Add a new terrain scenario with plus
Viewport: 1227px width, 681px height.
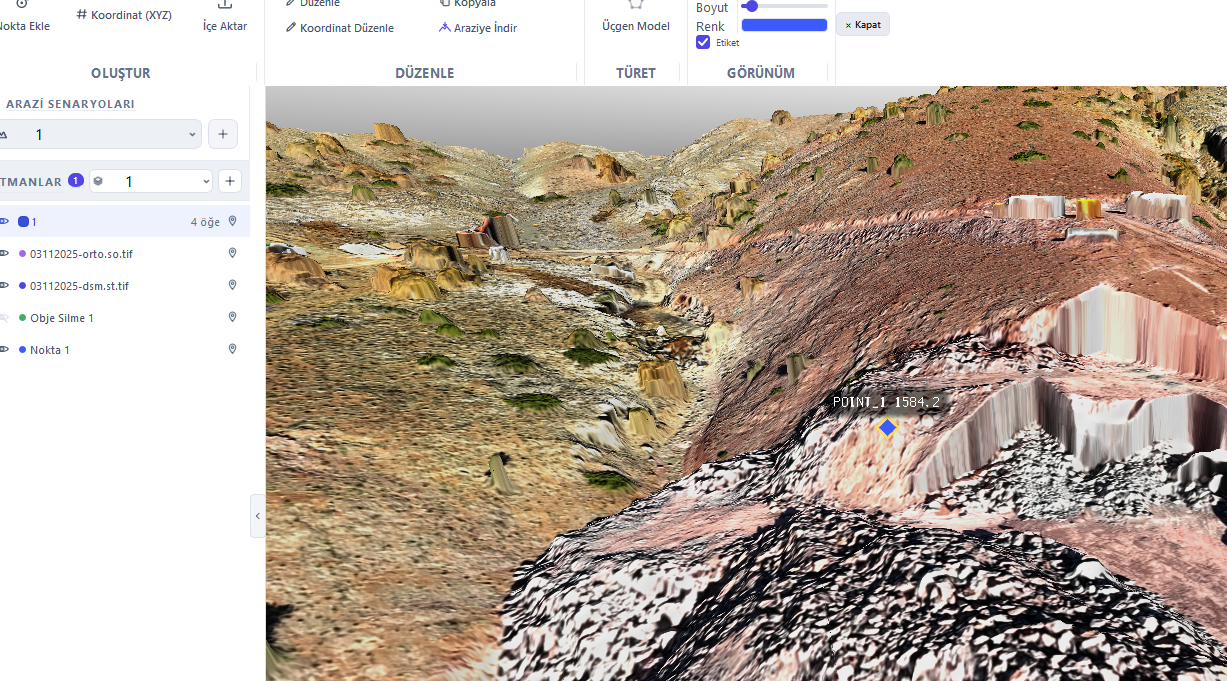point(222,134)
